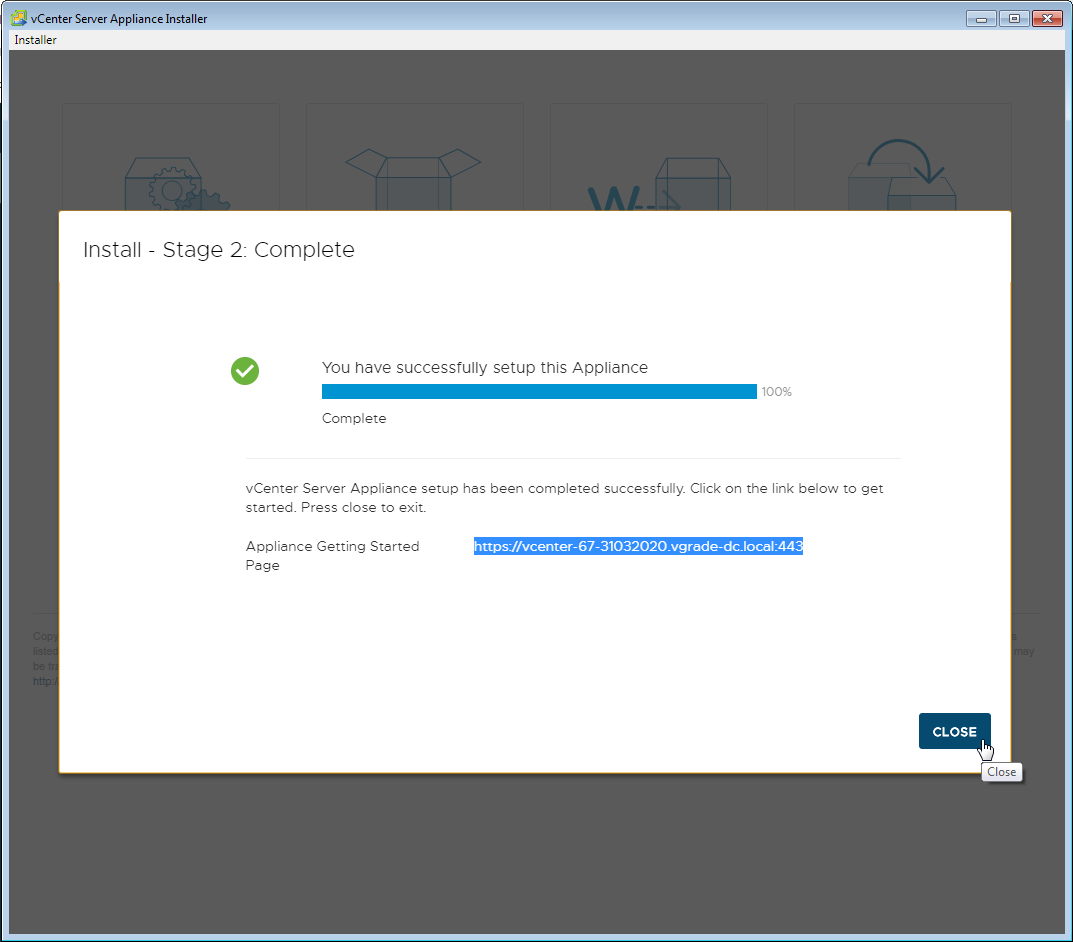The width and height of the screenshot is (1073, 942).
Task: Open the Installer menu
Action: (x=36, y=40)
